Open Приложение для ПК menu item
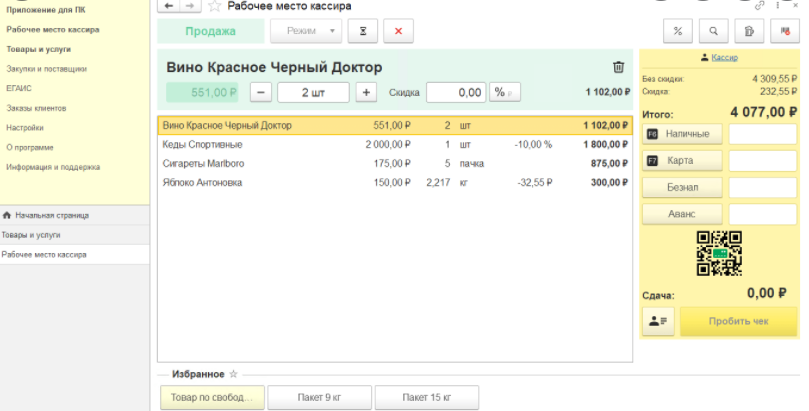The width and height of the screenshot is (809, 411). [45, 10]
